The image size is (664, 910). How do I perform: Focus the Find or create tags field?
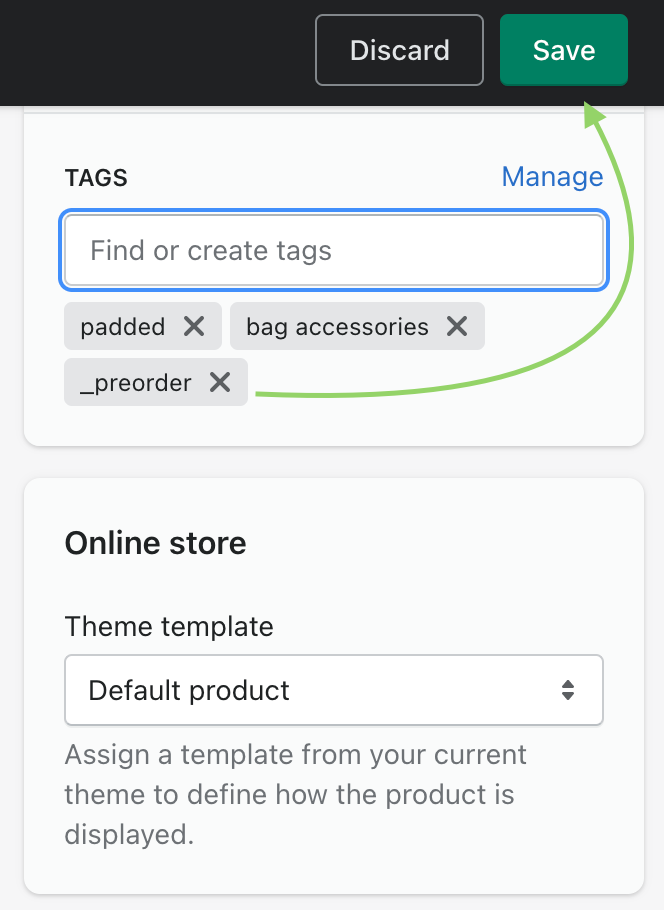pos(333,250)
